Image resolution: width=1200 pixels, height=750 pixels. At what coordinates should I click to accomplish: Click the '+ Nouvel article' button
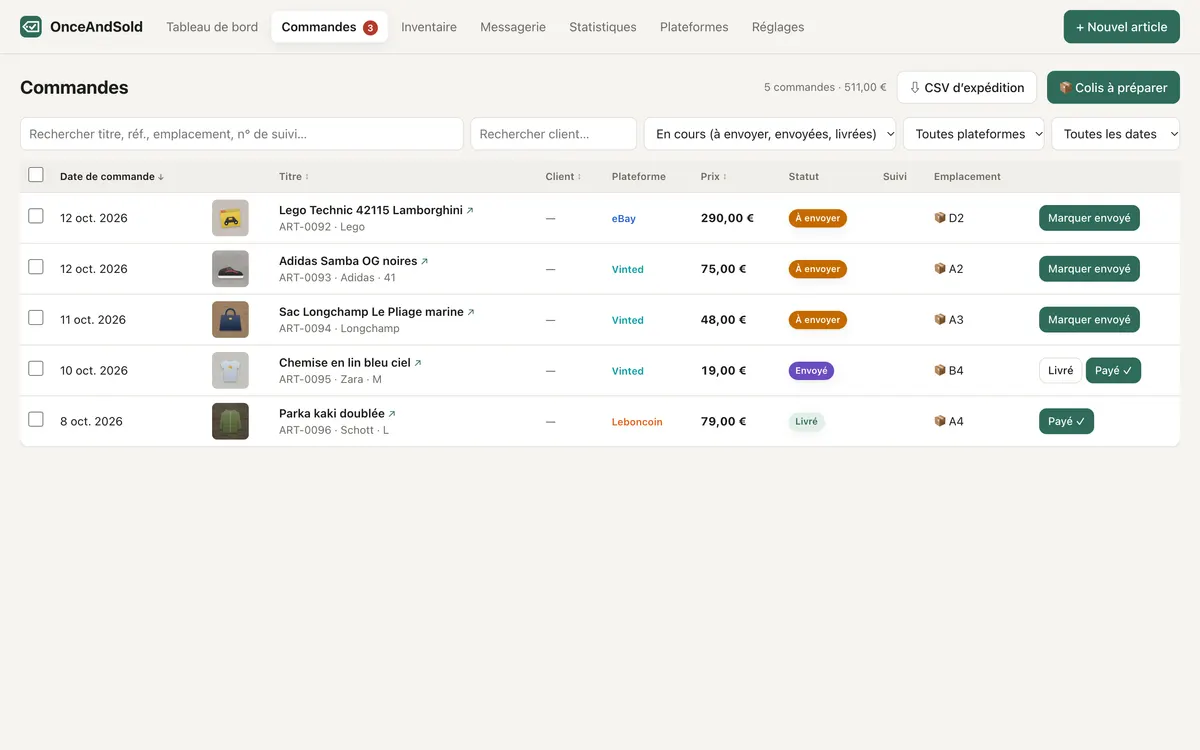point(1122,27)
